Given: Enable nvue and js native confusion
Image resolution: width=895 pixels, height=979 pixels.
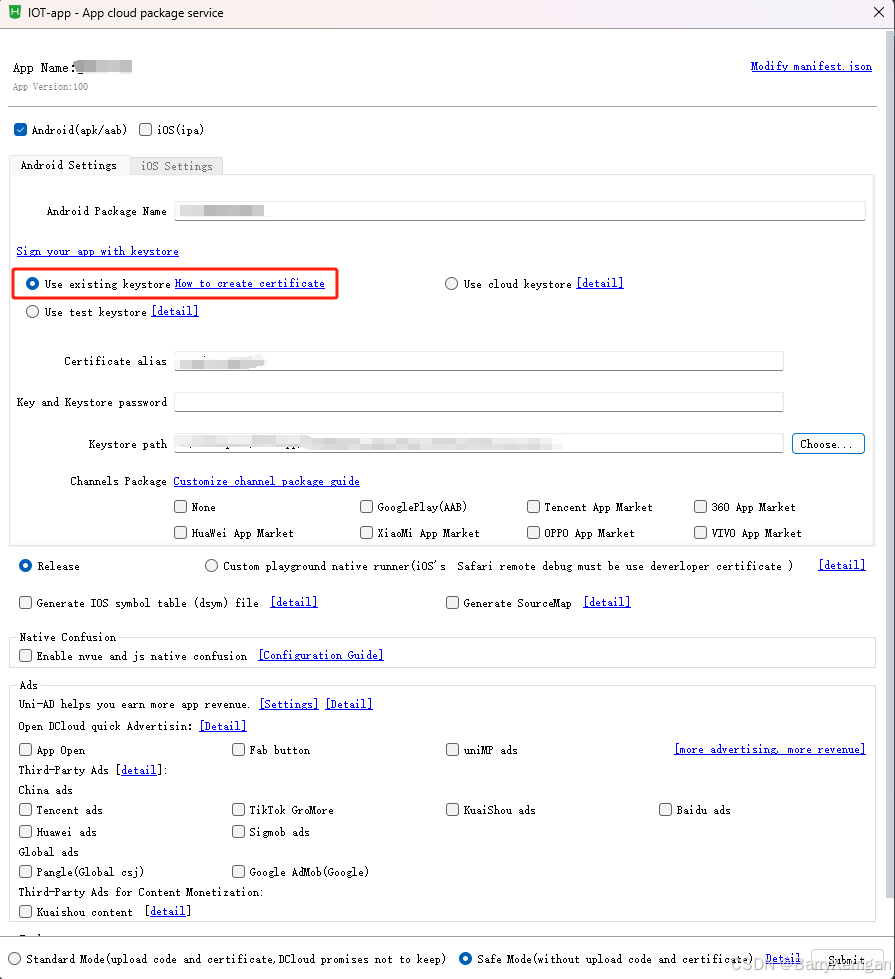Looking at the screenshot, I should tap(25, 655).
